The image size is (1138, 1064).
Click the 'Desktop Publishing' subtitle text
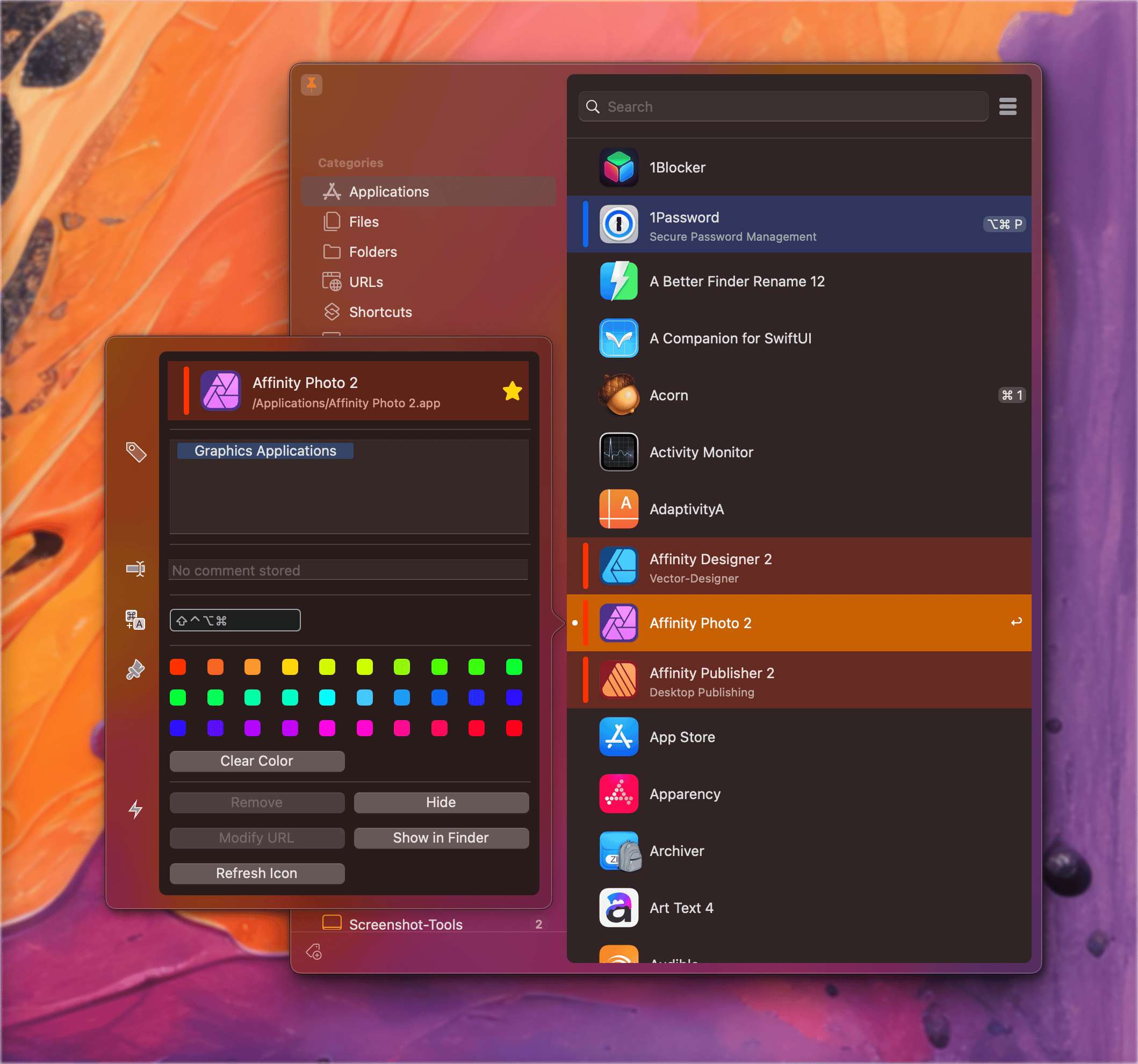702,692
